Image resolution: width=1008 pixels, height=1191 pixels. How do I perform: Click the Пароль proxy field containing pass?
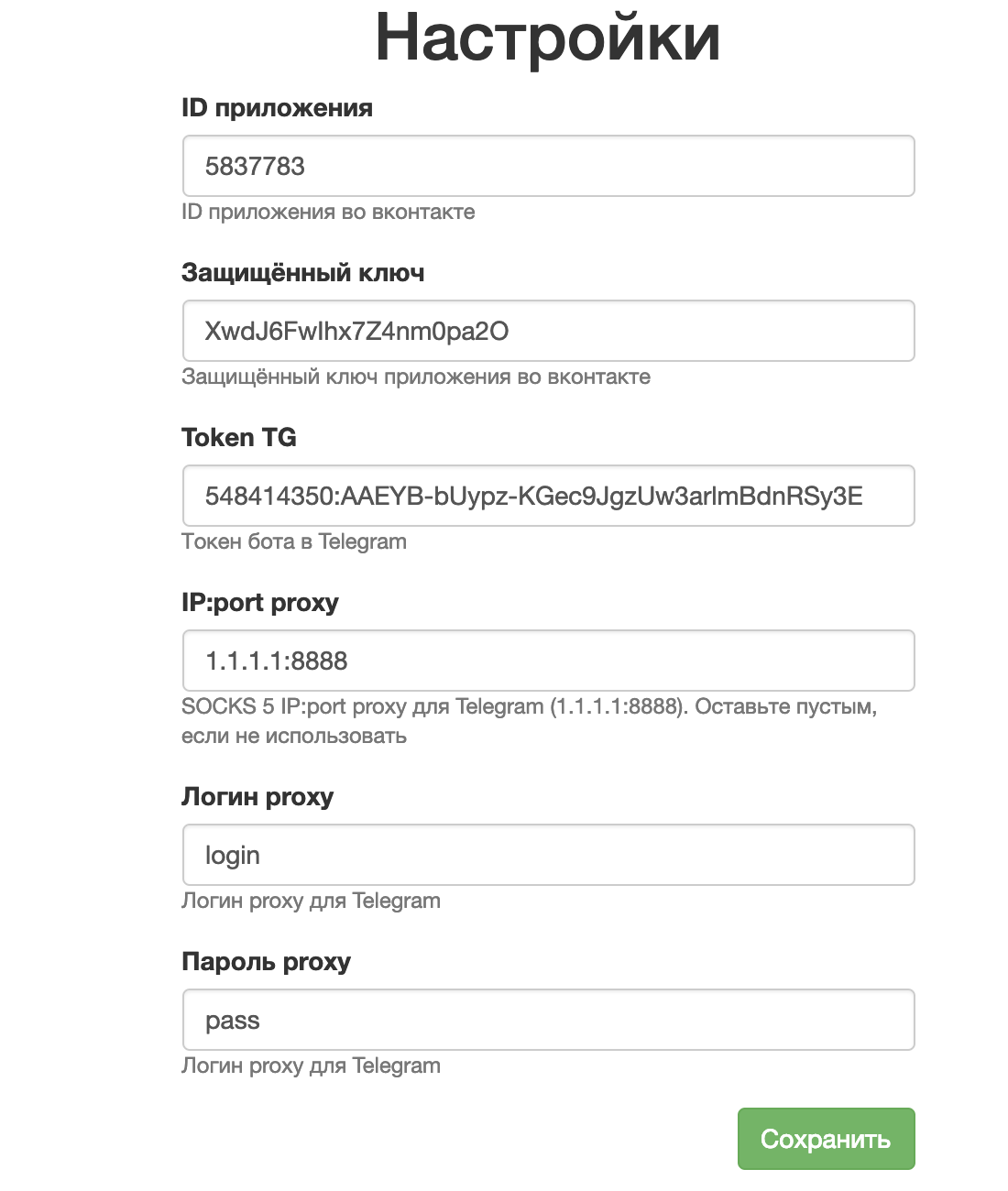[x=548, y=1020]
